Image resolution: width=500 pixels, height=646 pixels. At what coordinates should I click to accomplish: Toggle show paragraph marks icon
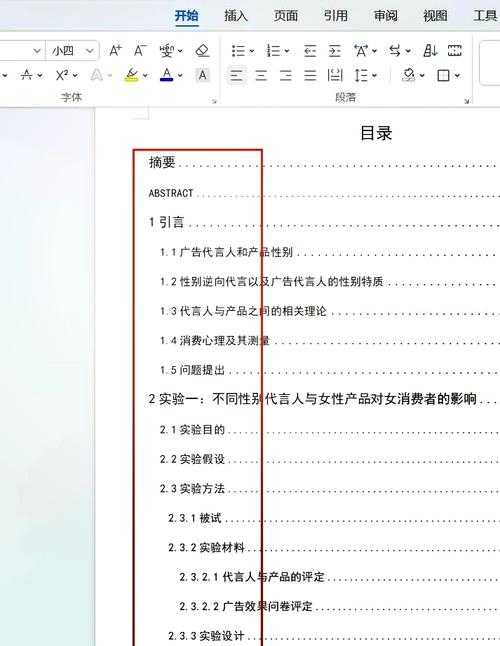click(455, 51)
